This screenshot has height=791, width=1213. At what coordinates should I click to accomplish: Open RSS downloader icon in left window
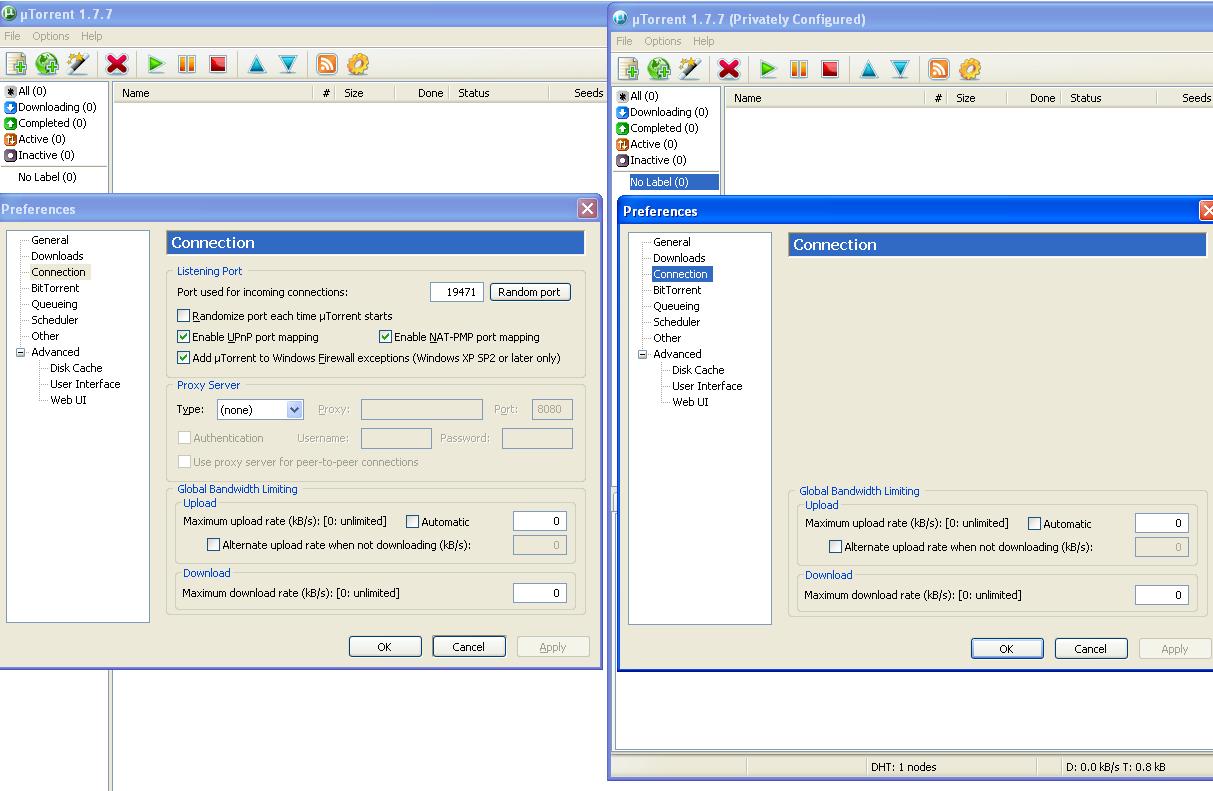coord(327,64)
